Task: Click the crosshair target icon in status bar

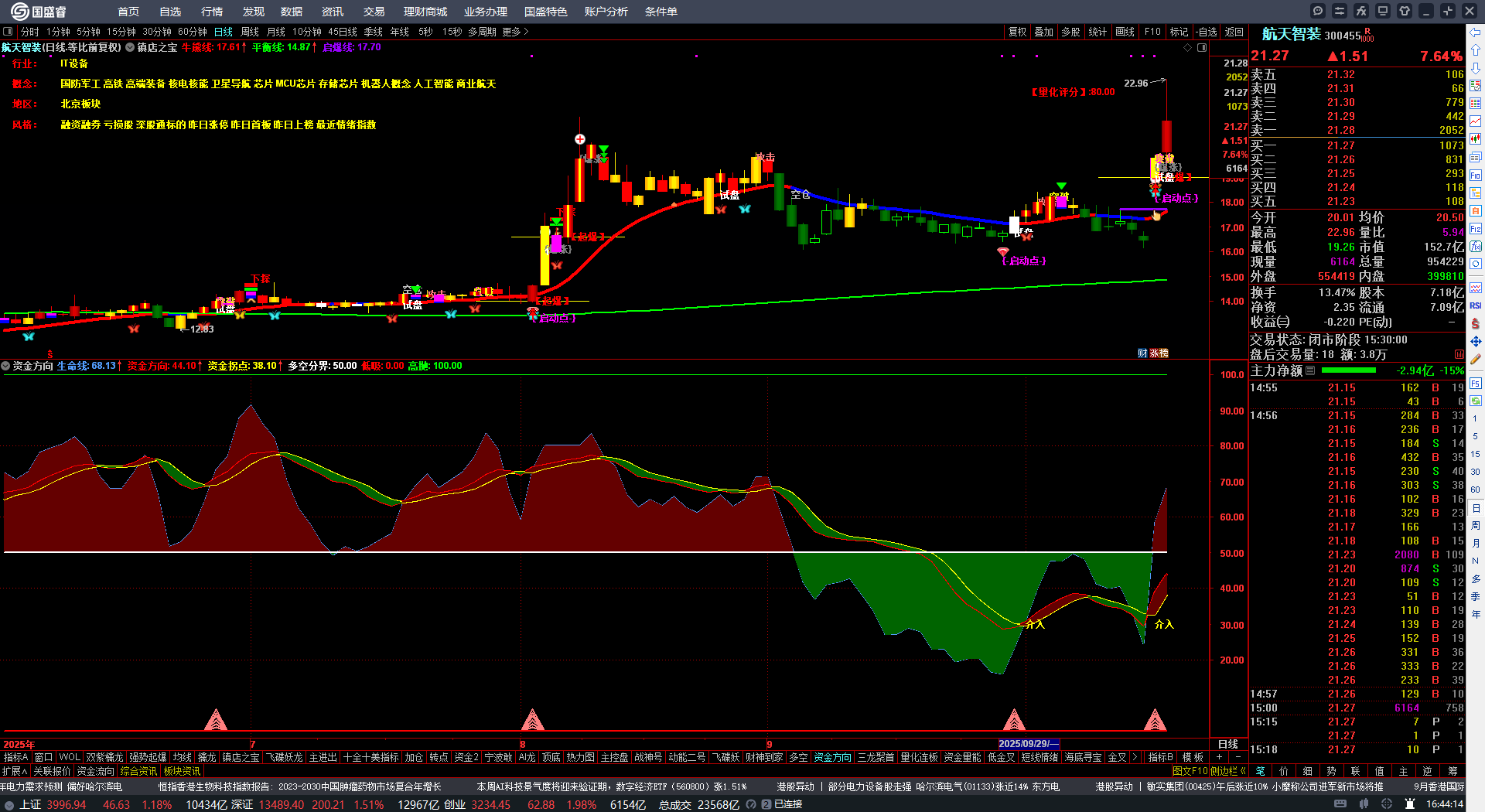Action: (1387, 804)
